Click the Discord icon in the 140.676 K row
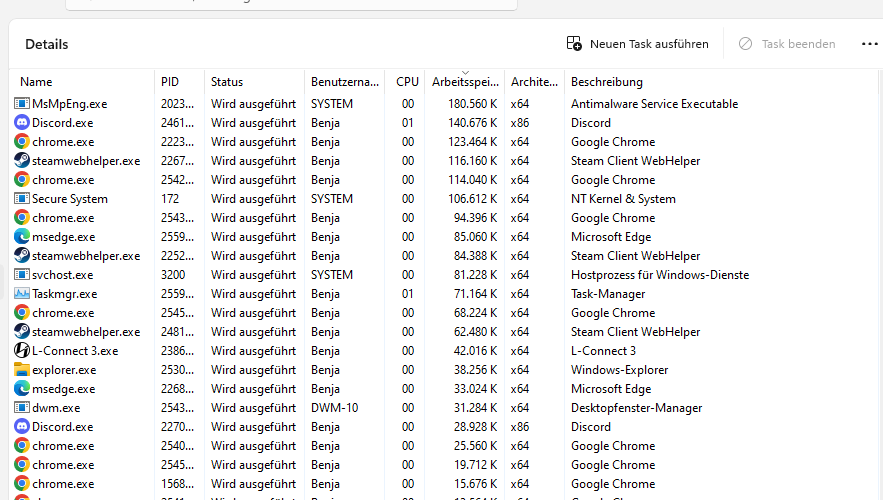The image size is (883, 500). [x=21, y=123]
